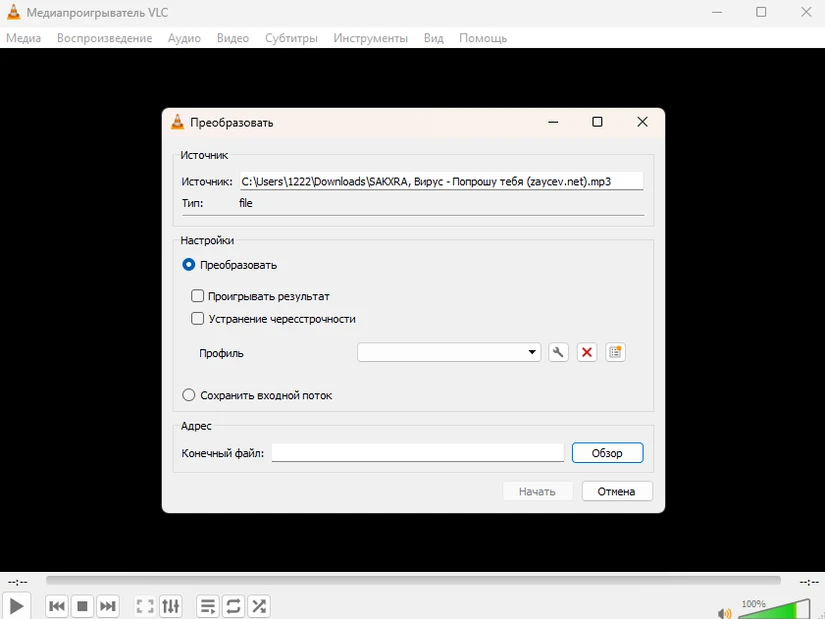Image resolution: width=825 pixels, height=619 pixels.
Task: Toggle fullscreen mode icon
Action: 145,606
